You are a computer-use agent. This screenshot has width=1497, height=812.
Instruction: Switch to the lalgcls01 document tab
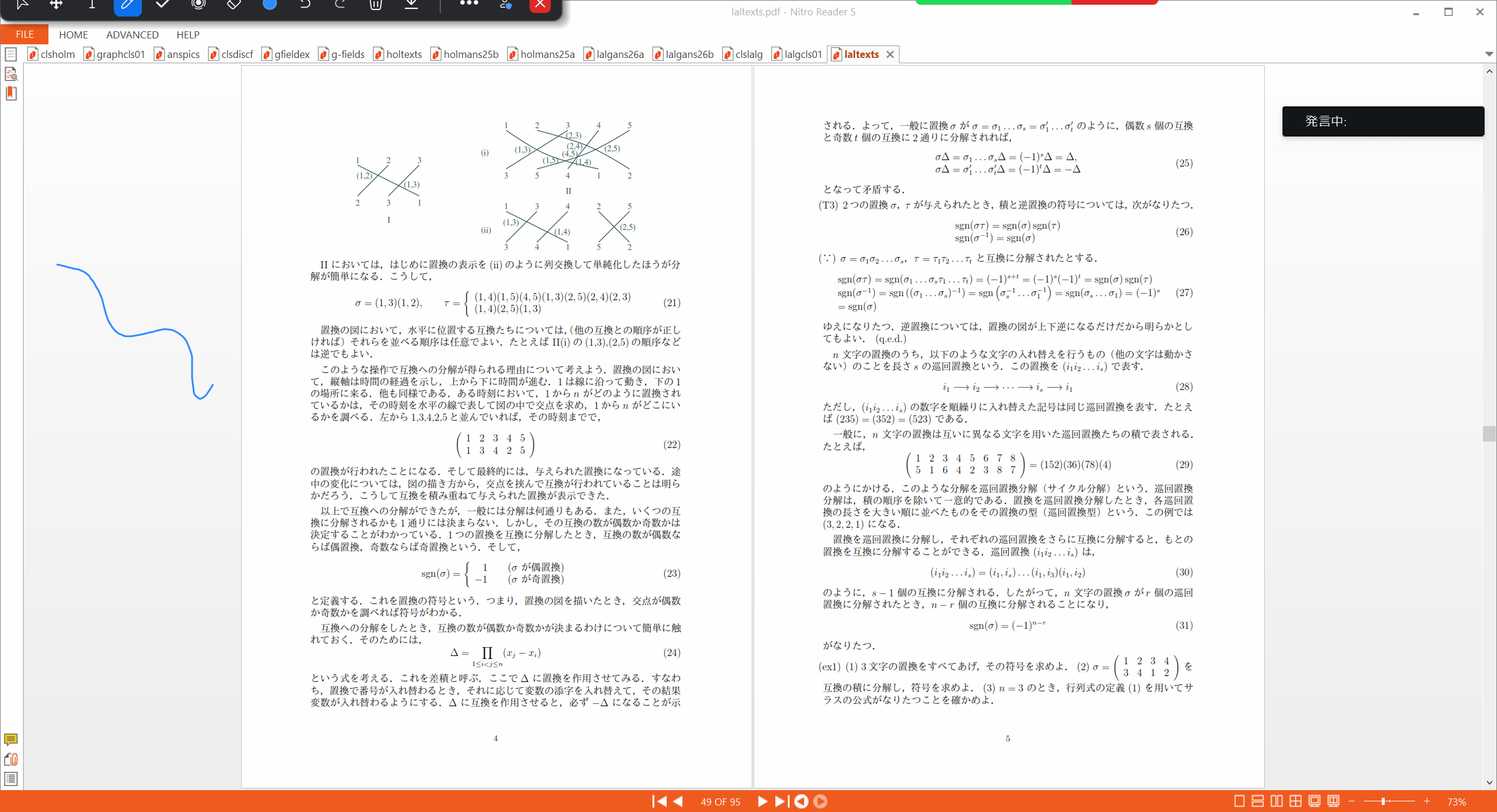pyautogui.click(x=797, y=54)
